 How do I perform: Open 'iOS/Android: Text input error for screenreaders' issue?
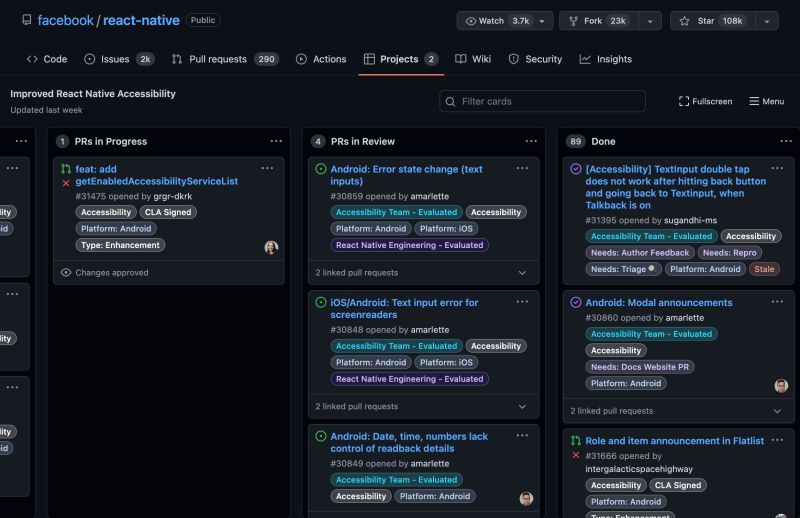click(x=404, y=309)
